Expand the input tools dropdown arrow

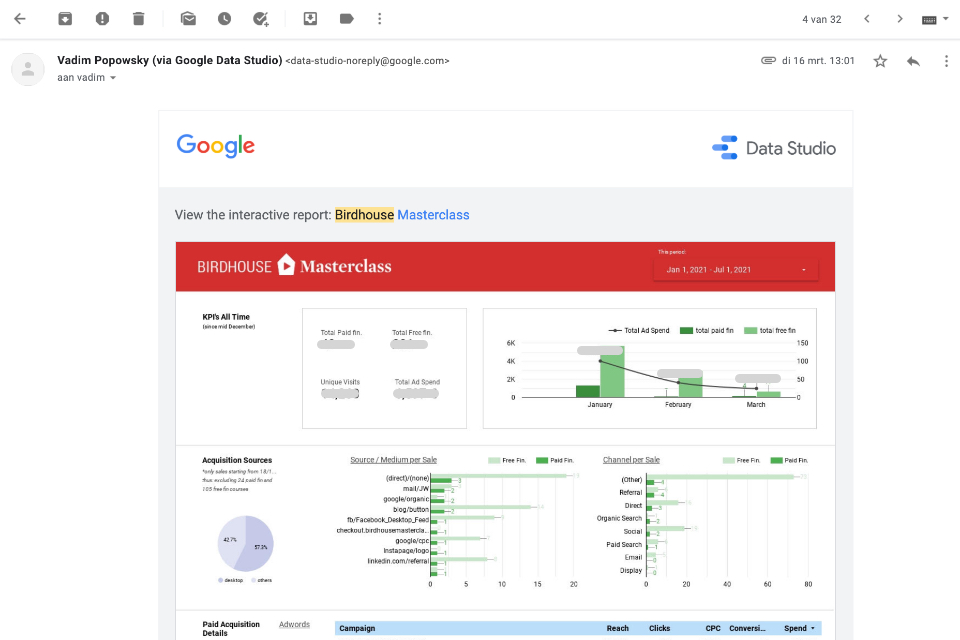click(x=945, y=19)
